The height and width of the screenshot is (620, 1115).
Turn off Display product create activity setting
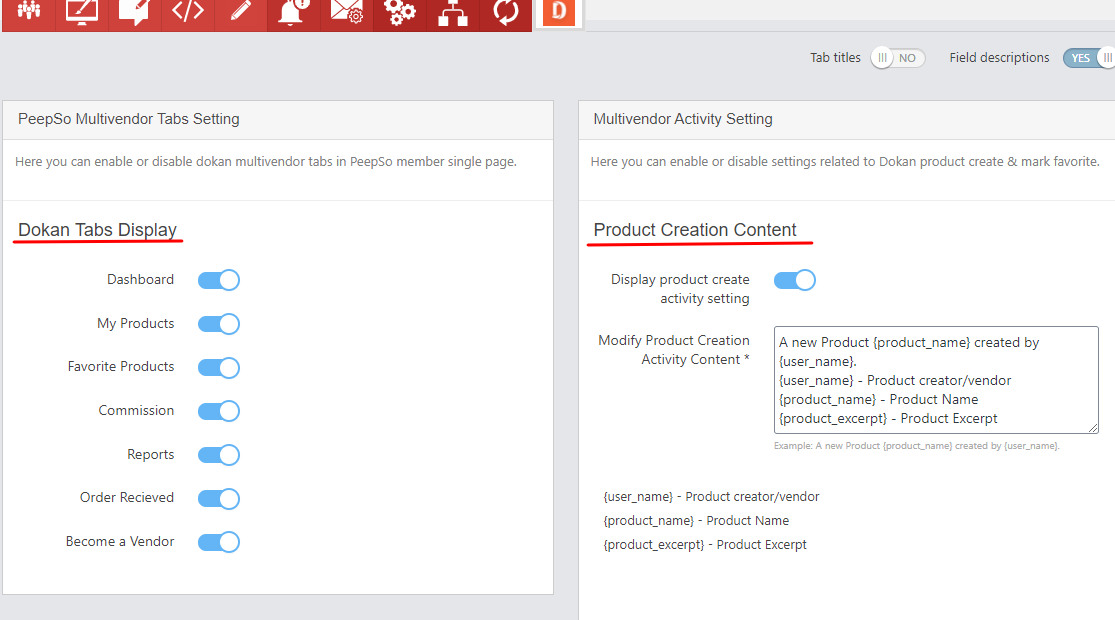(x=795, y=280)
